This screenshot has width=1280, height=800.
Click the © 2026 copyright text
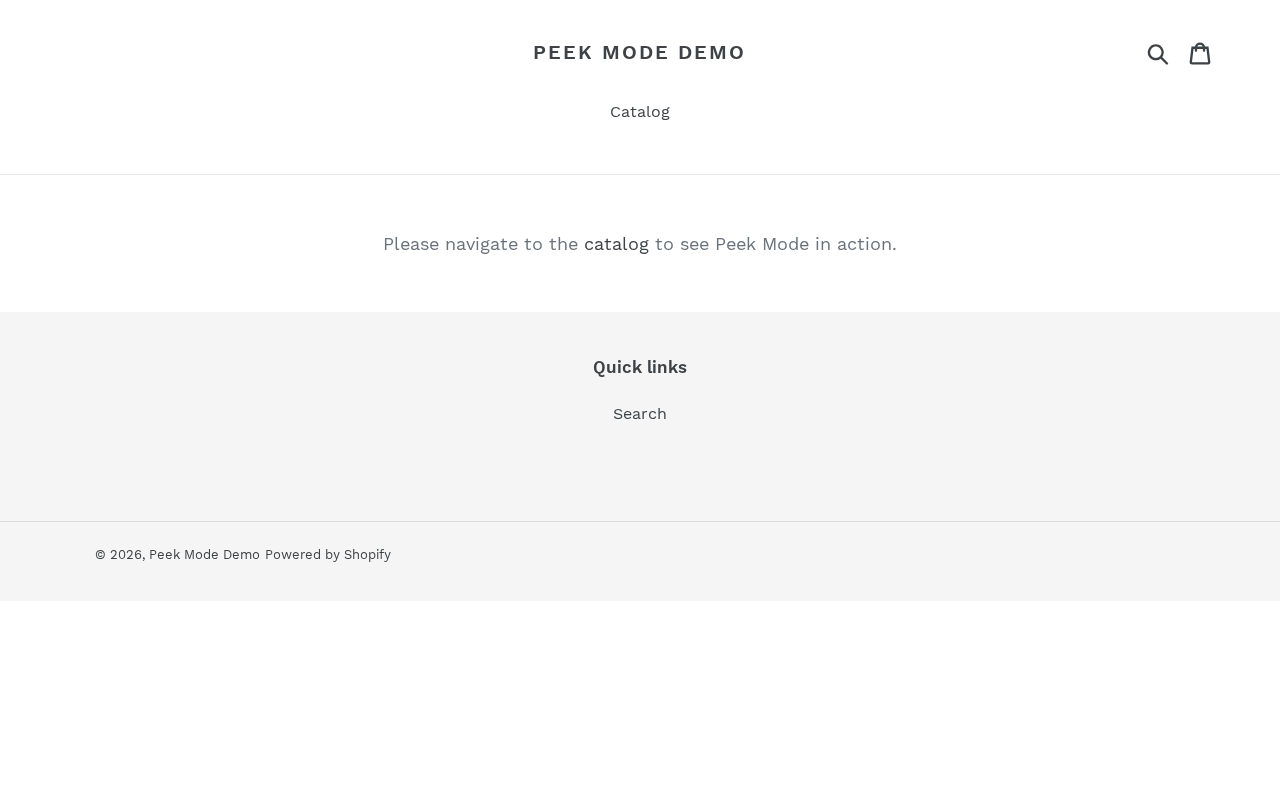pyautogui.click(x=119, y=555)
